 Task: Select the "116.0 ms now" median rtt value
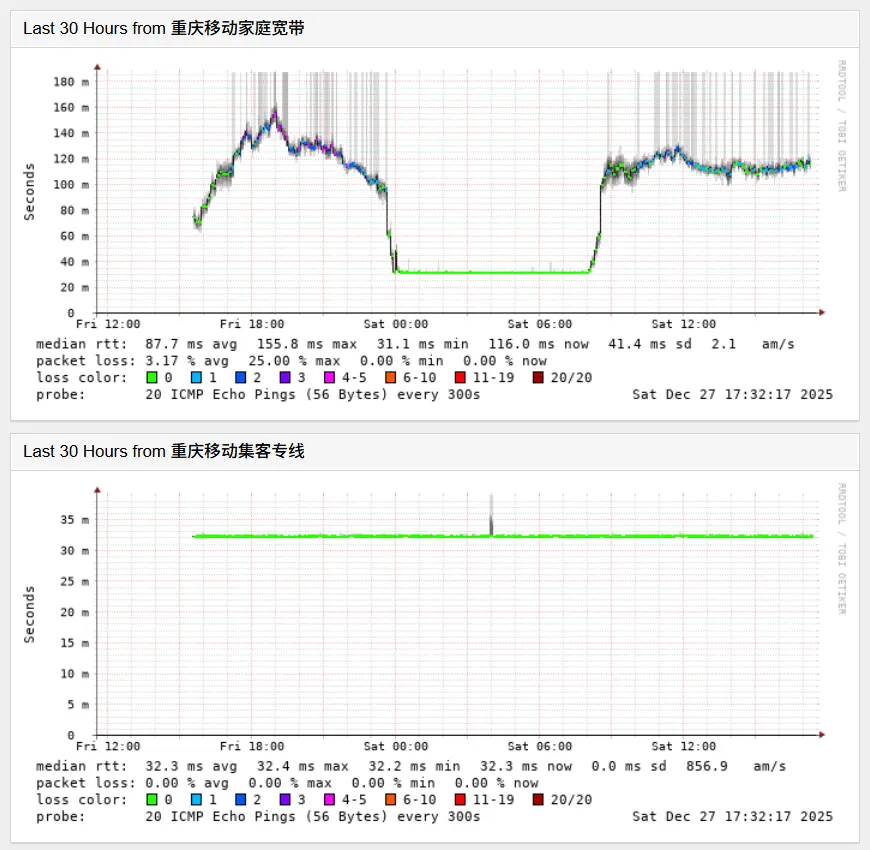point(538,345)
